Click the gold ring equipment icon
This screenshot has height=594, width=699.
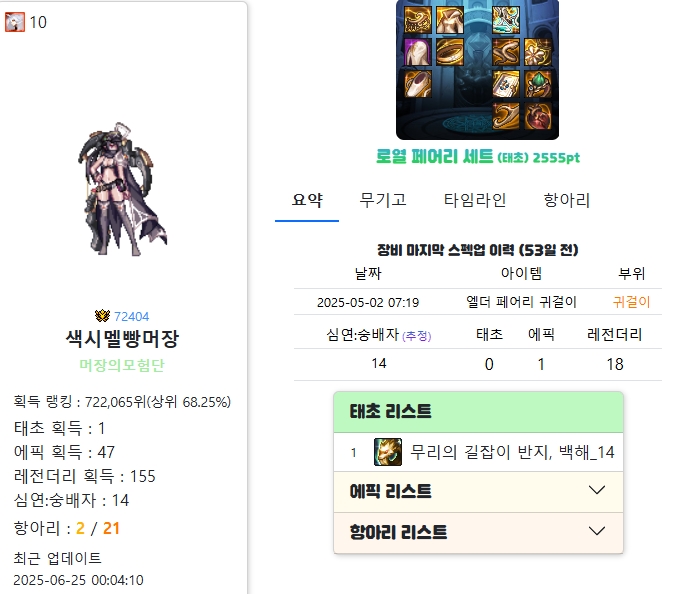point(450,52)
